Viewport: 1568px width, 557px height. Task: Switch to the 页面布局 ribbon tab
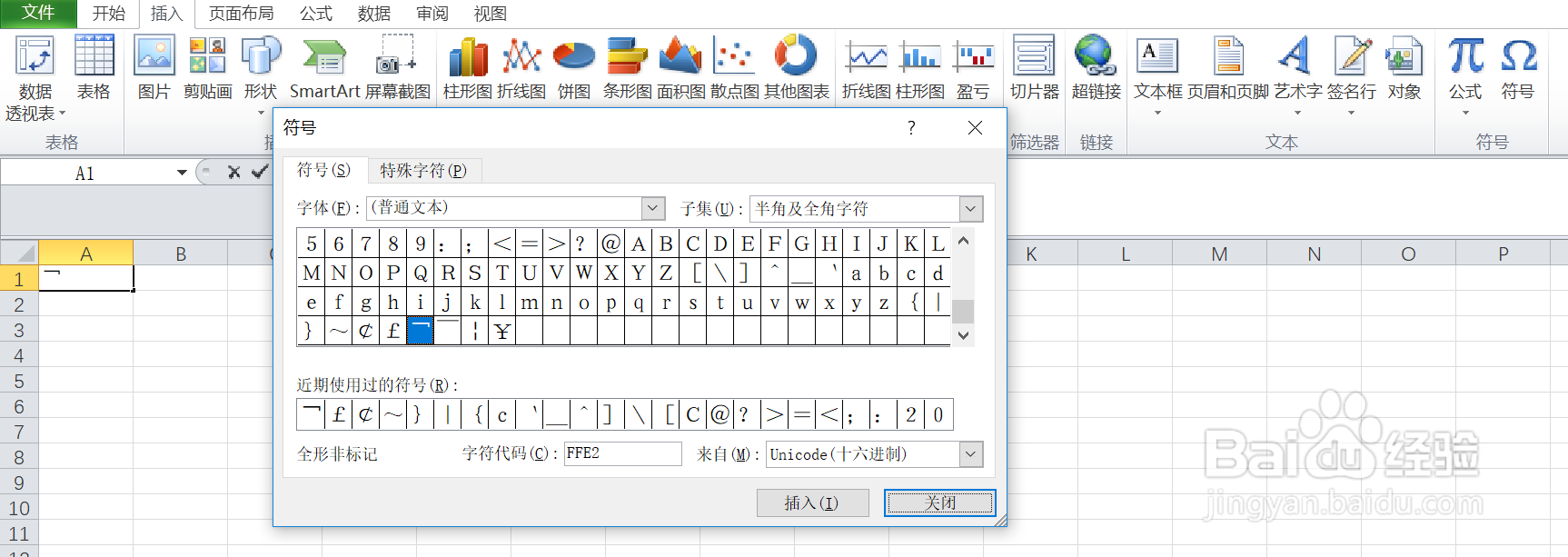point(241,14)
